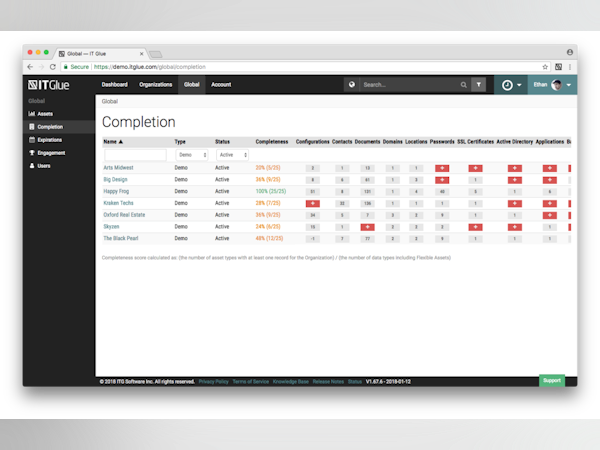Open the Privacy Policy footer link
Screen dimensions: 600x450
(214, 382)
